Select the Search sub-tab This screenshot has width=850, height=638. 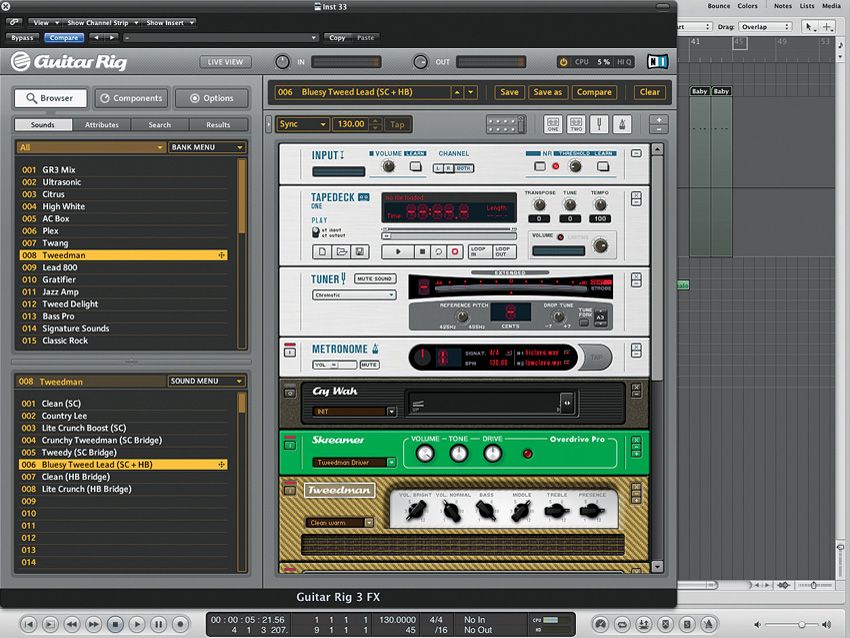pyautogui.click(x=160, y=125)
